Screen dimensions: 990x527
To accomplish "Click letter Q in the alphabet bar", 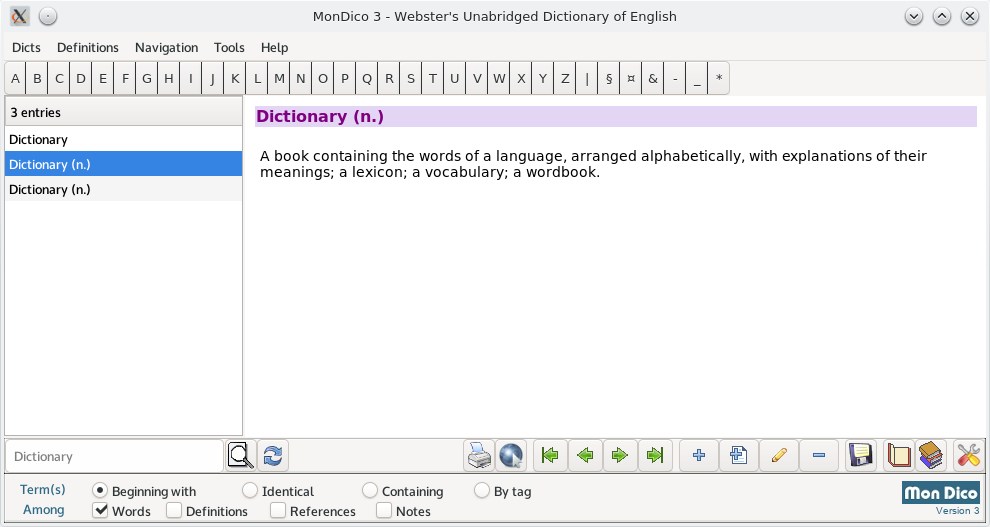I will pyautogui.click(x=367, y=78).
